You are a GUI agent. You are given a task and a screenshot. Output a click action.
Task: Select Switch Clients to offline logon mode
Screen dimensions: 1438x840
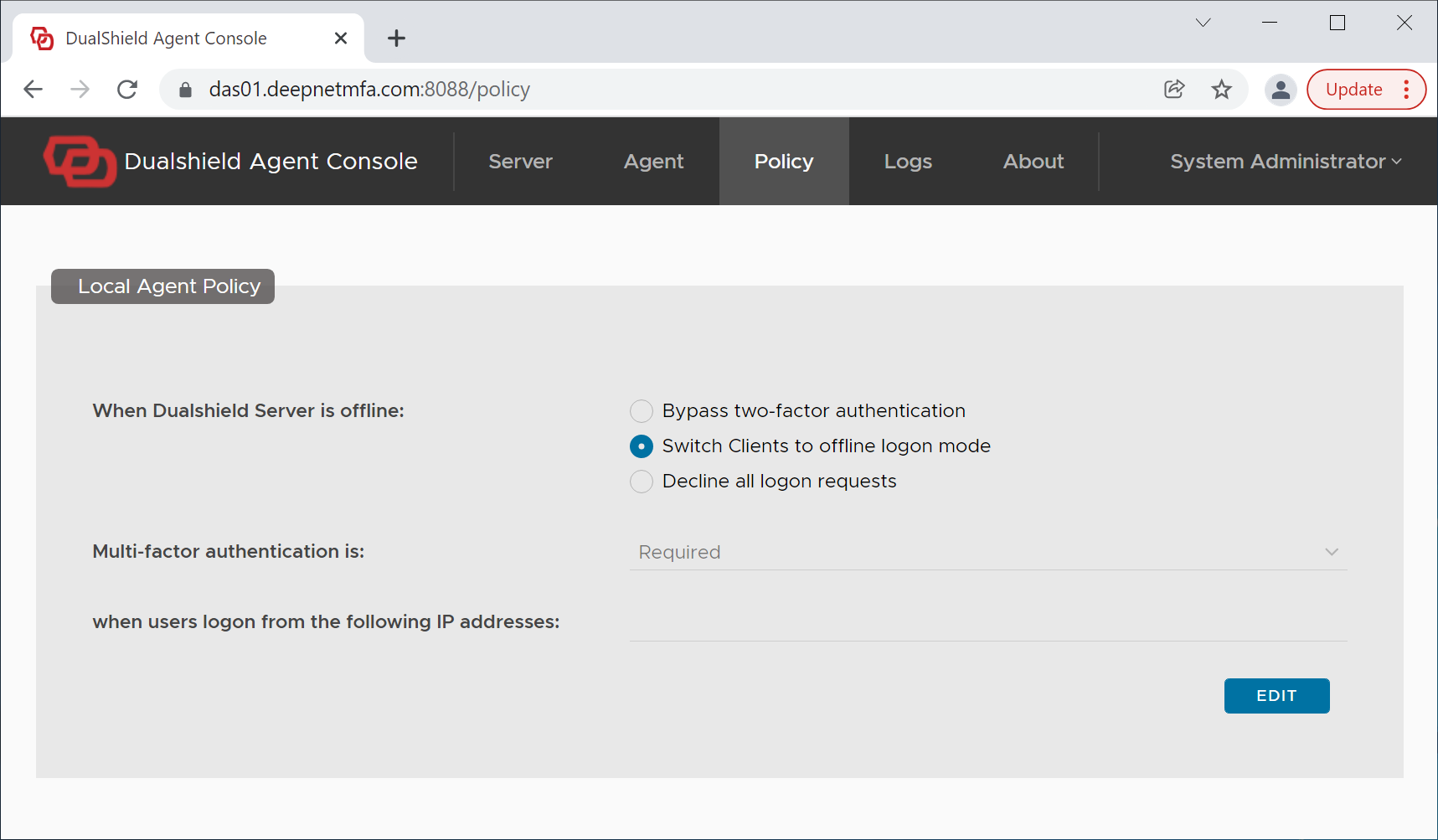(642, 446)
